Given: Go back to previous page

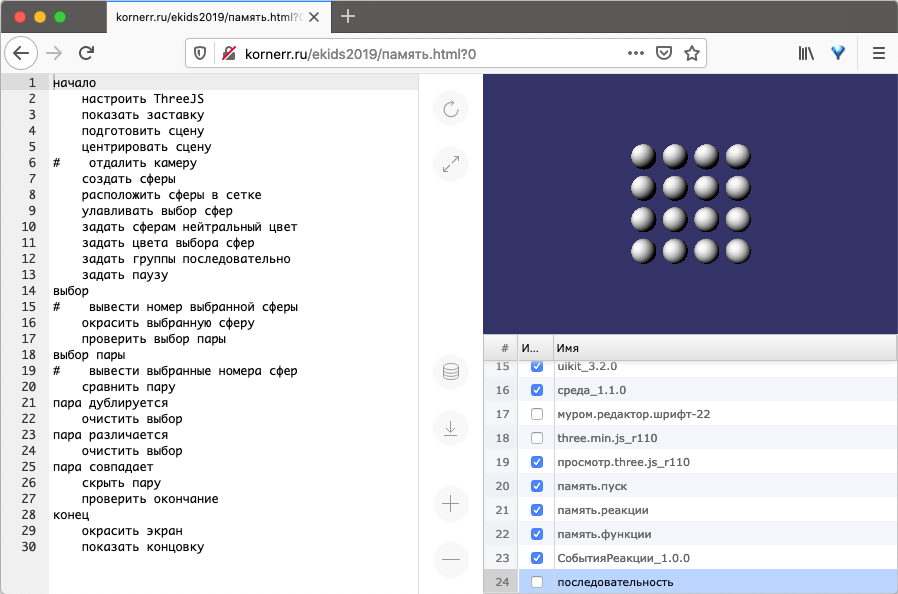Looking at the screenshot, I should coord(21,53).
